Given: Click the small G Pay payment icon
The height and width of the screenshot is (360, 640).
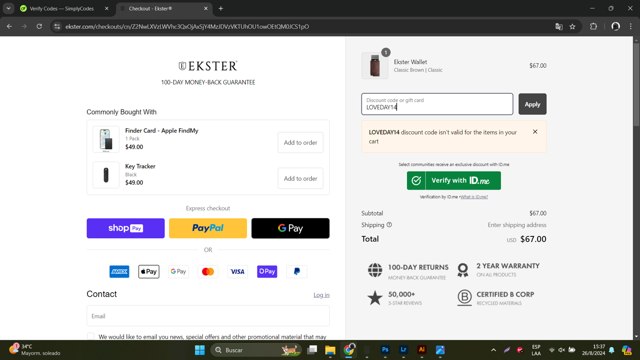Looking at the screenshot, I should 178,271.
